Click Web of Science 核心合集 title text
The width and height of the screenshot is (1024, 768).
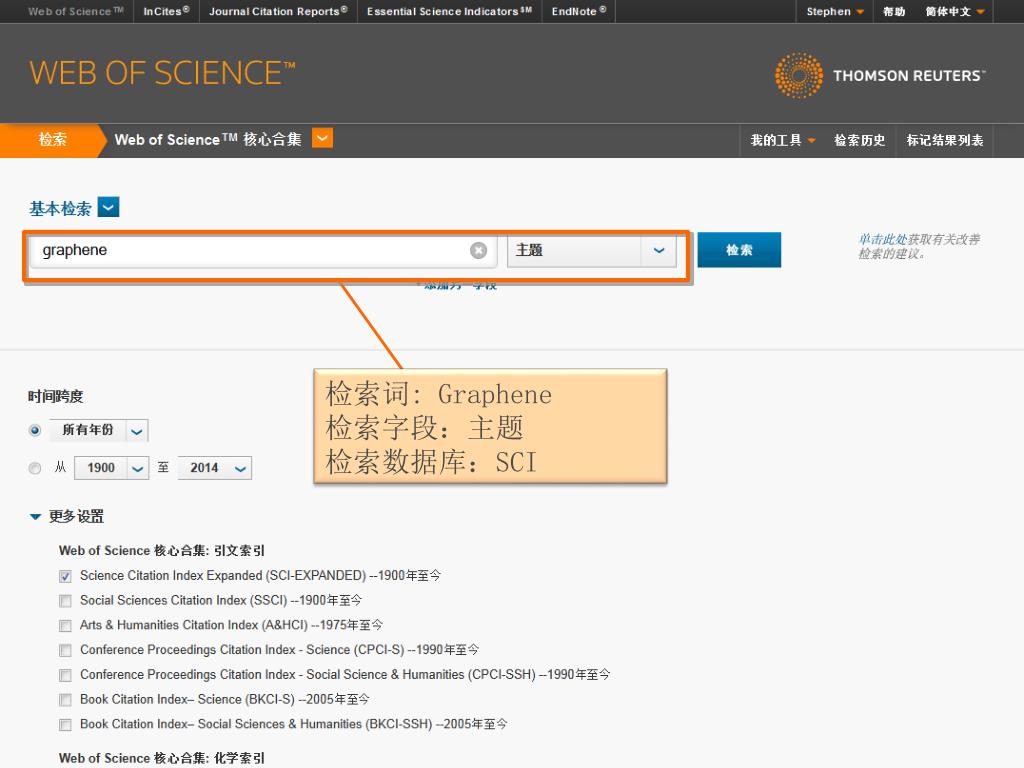[208, 139]
